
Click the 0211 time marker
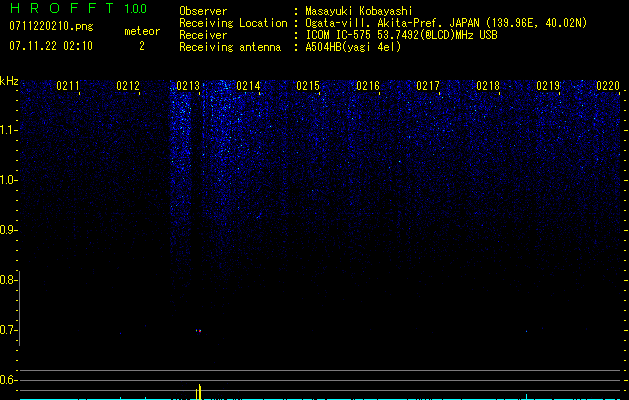click(x=68, y=86)
